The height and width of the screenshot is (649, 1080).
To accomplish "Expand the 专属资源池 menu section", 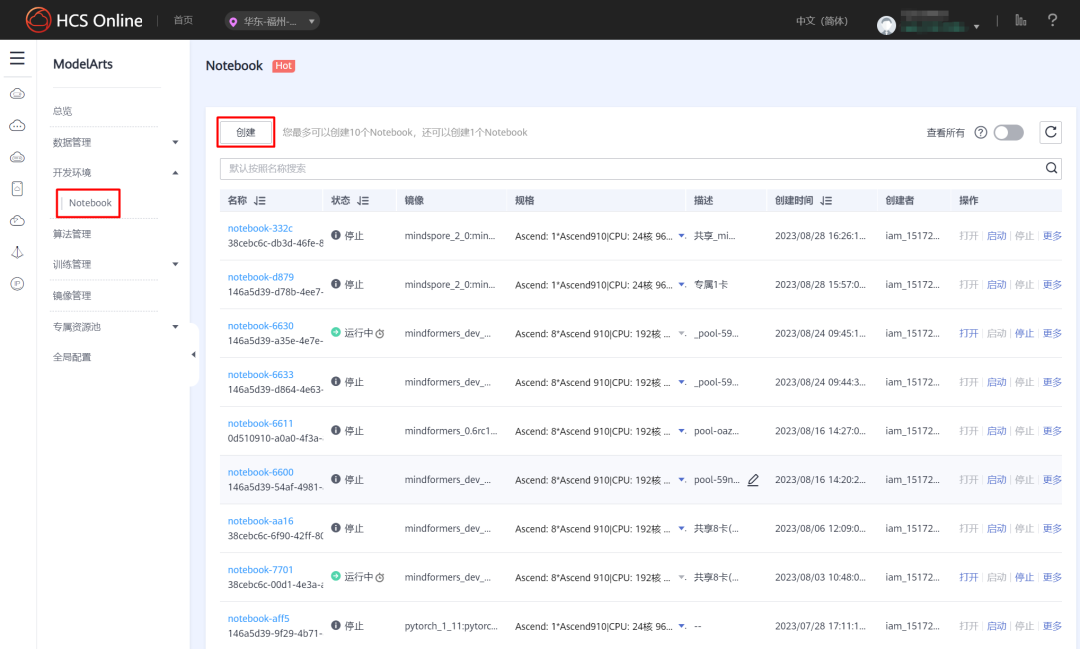I will [175, 327].
